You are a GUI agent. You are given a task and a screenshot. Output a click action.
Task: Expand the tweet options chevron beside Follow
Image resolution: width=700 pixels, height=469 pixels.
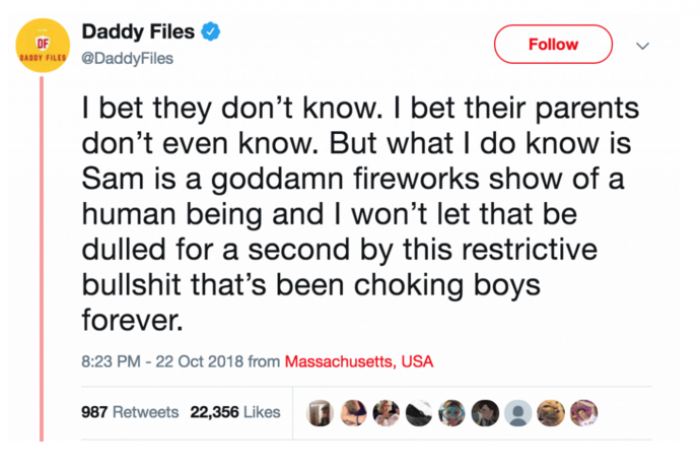tap(644, 45)
